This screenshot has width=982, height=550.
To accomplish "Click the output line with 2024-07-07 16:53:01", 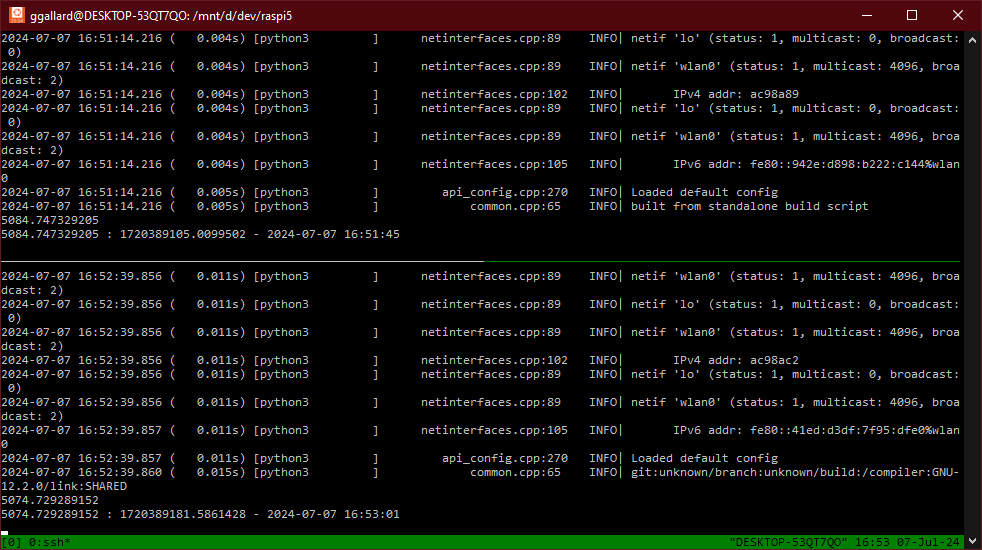I will click(200, 514).
